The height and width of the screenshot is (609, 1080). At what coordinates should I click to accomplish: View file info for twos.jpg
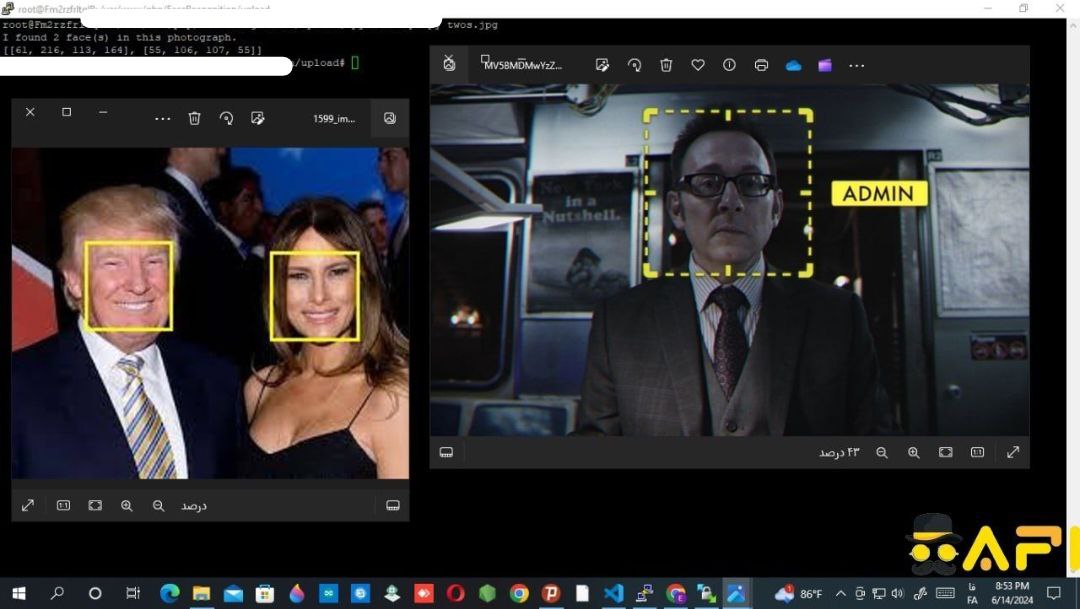coord(730,65)
